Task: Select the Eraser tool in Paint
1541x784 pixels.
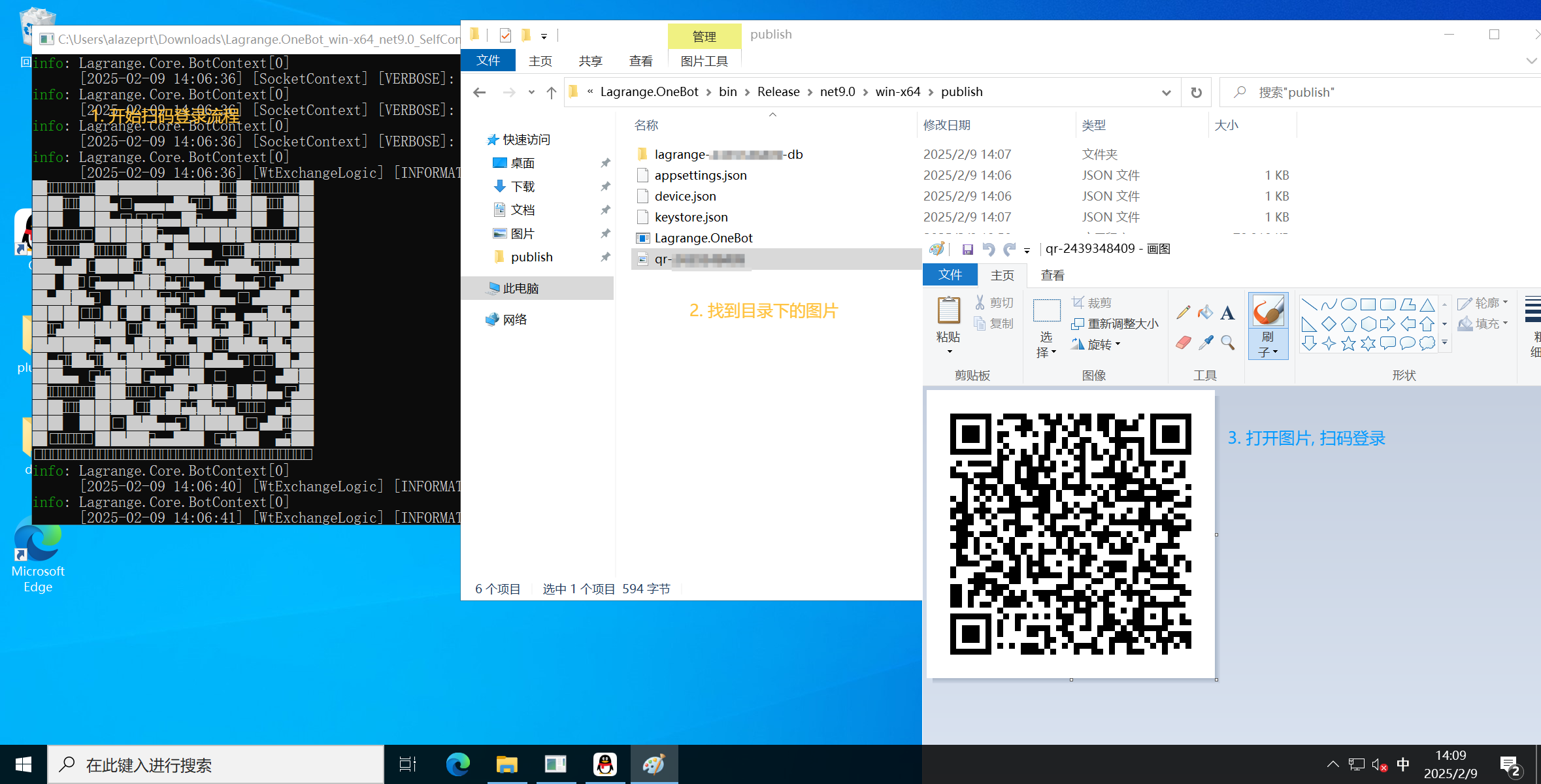Action: [x=1184, y=342]
